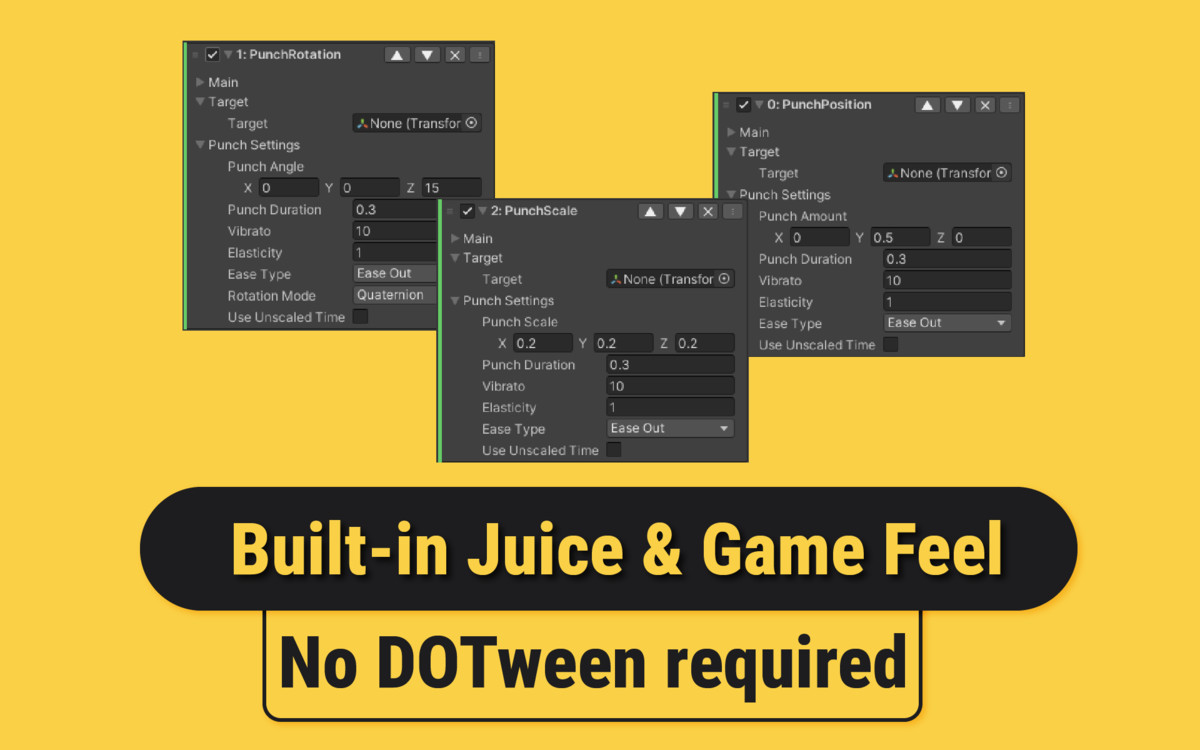The image size is (1200, 750).
Task: Edit the Punch Amount Z field in PunchPosition
Action: point(981,237)
